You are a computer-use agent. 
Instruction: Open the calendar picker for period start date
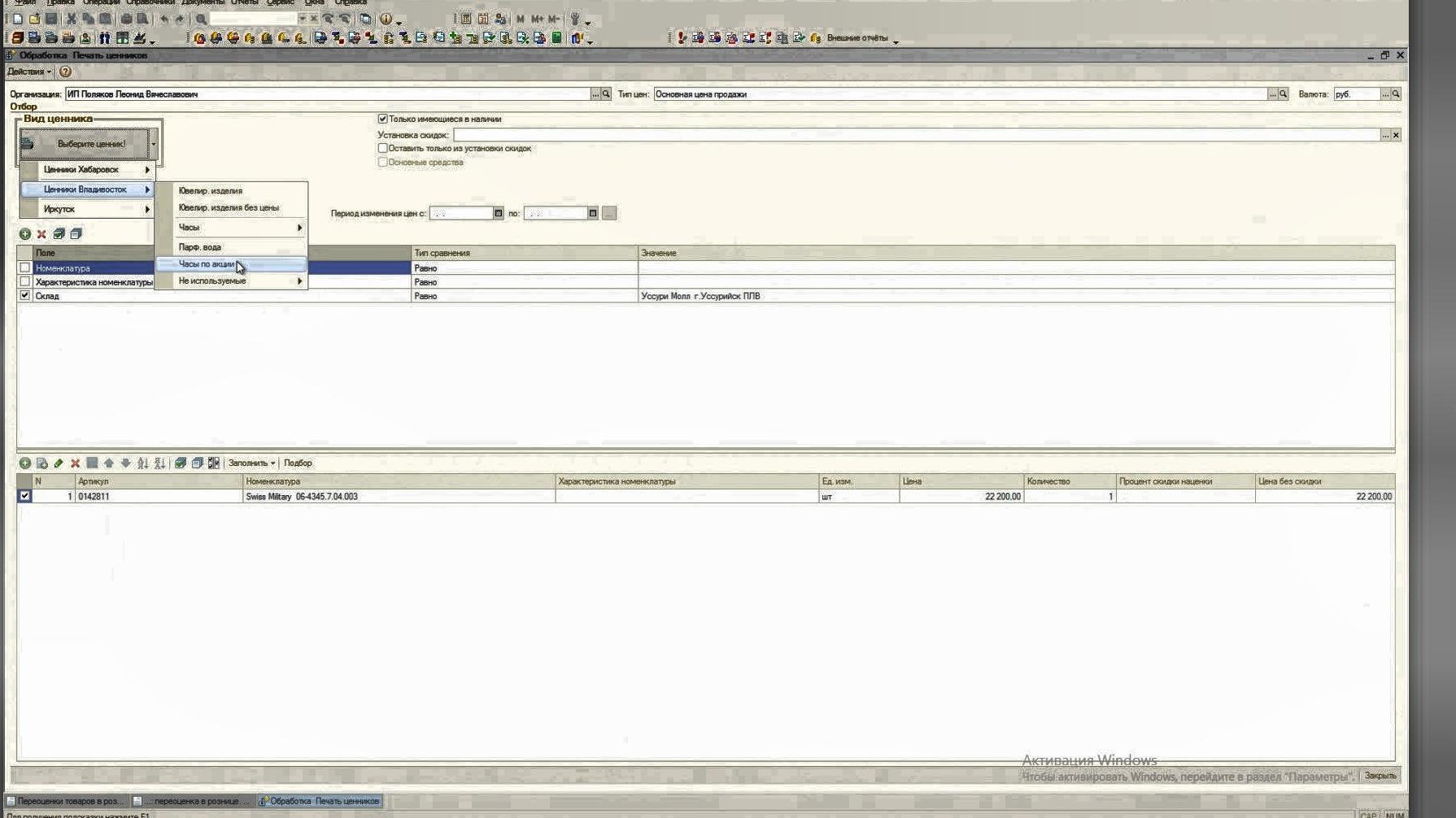pos(499,213)
